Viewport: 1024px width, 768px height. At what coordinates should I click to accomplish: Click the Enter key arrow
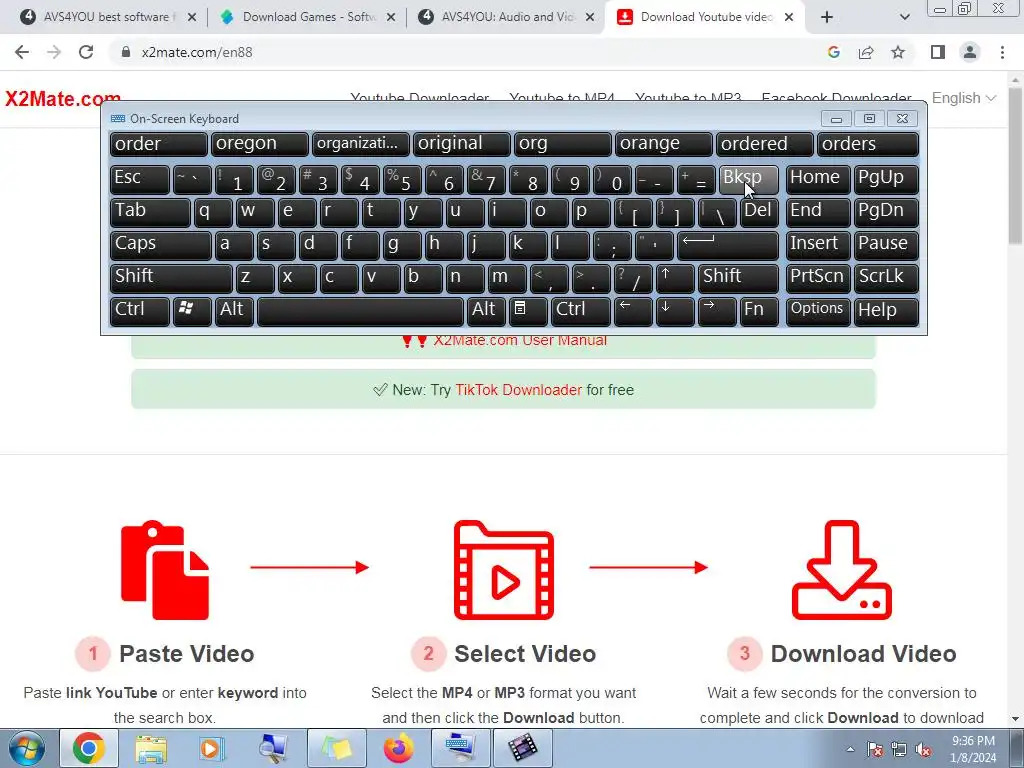[728, 246]
